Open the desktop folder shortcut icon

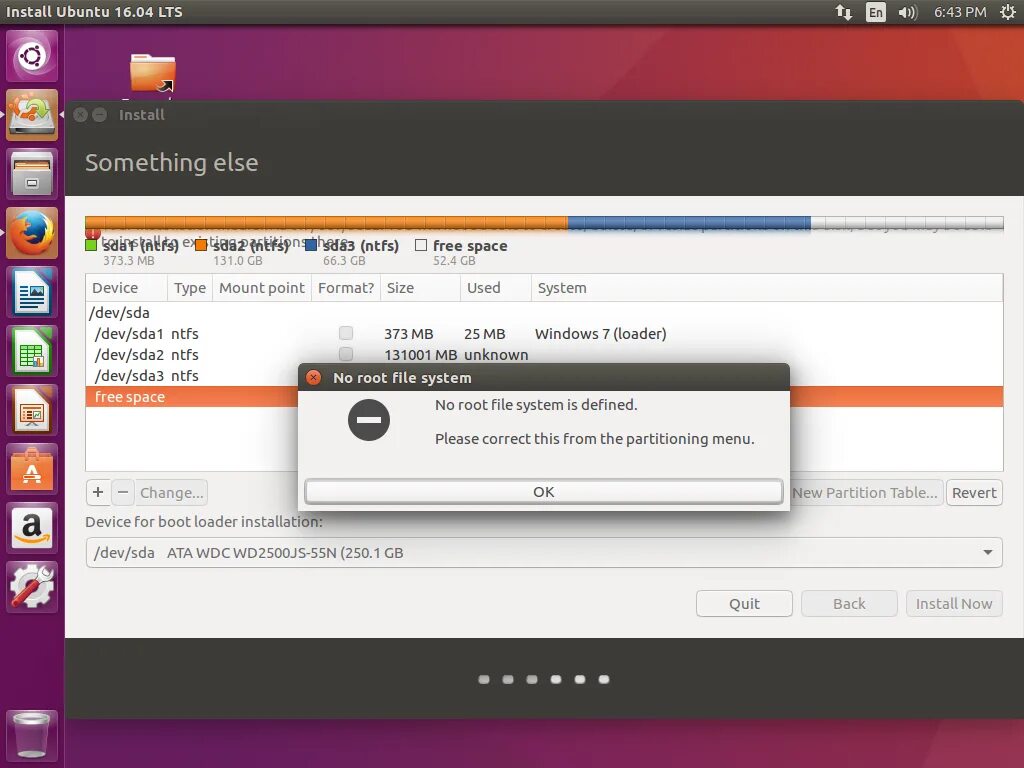point(153,72)
